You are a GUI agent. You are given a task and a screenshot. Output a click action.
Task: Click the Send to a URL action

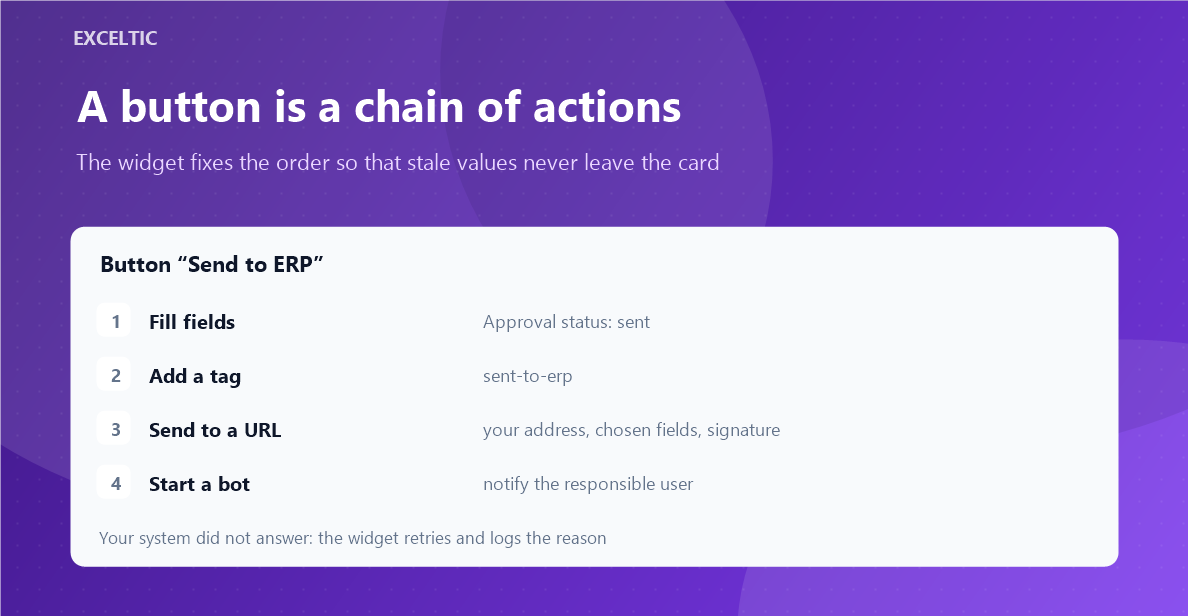215,430
